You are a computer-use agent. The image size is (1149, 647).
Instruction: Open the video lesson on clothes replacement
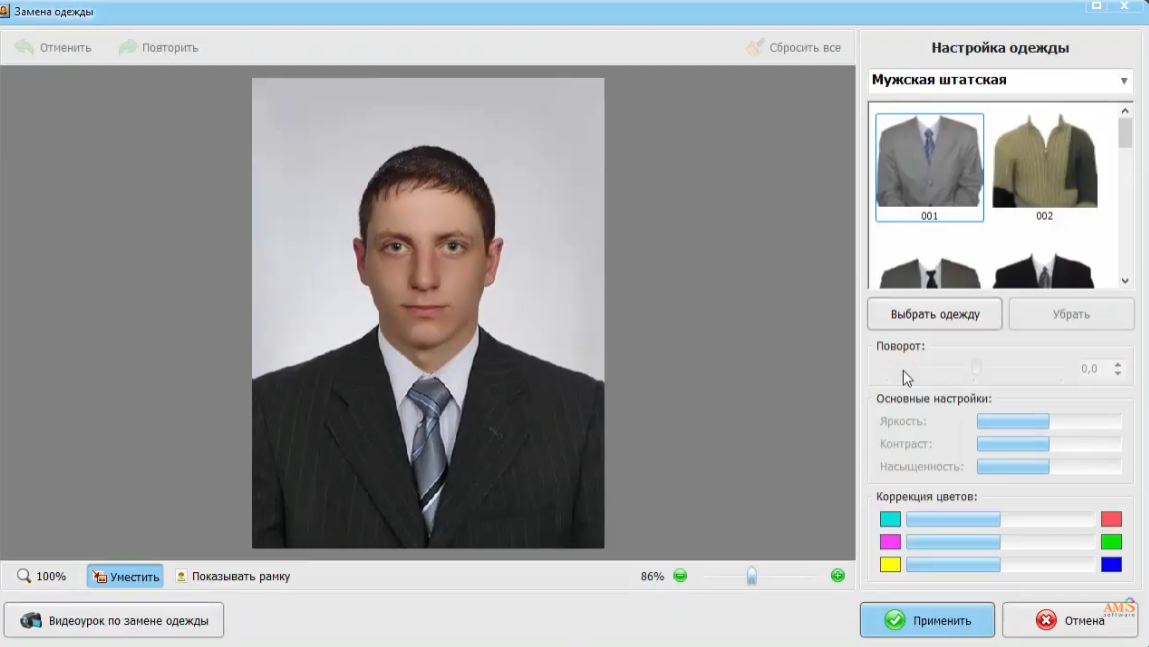tap(114, 621)
